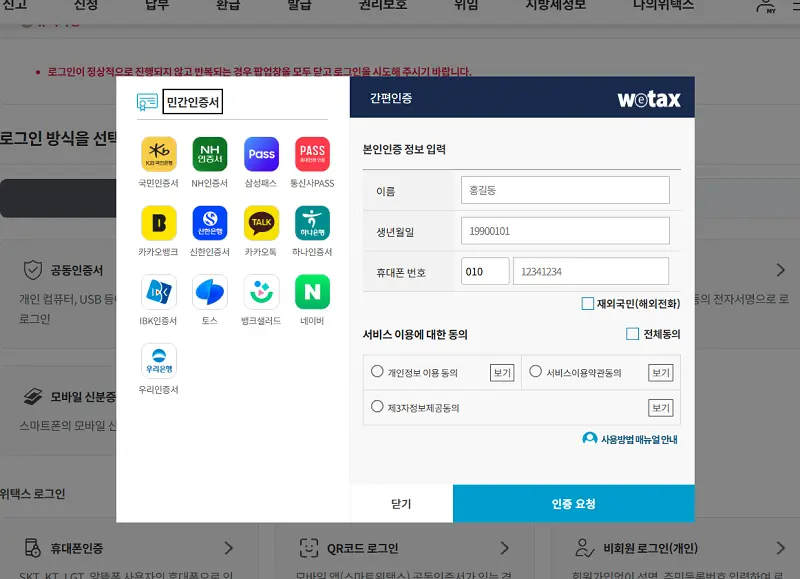Choose the 네이버 green N icon
Screen dimensions: 800x579
[x=312, y=292]
